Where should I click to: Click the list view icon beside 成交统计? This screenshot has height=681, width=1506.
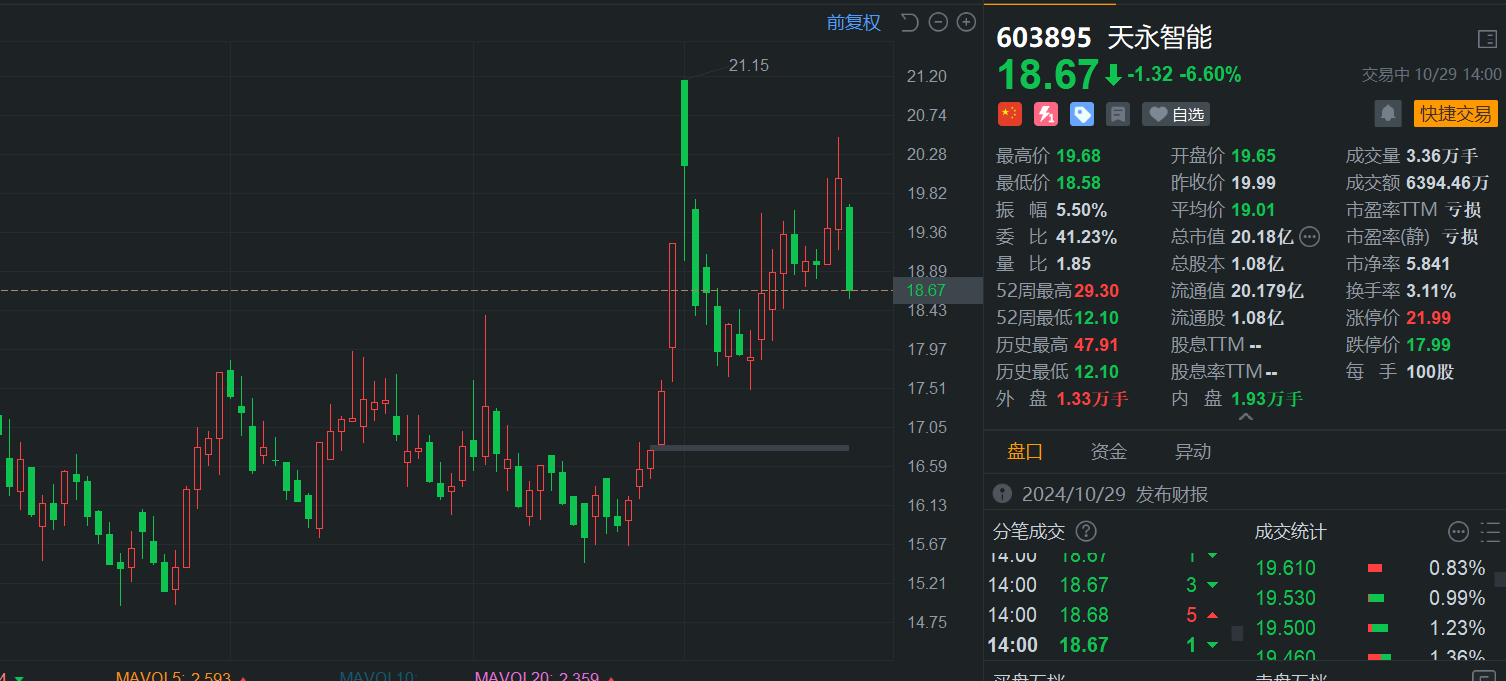click(1491, 531)
